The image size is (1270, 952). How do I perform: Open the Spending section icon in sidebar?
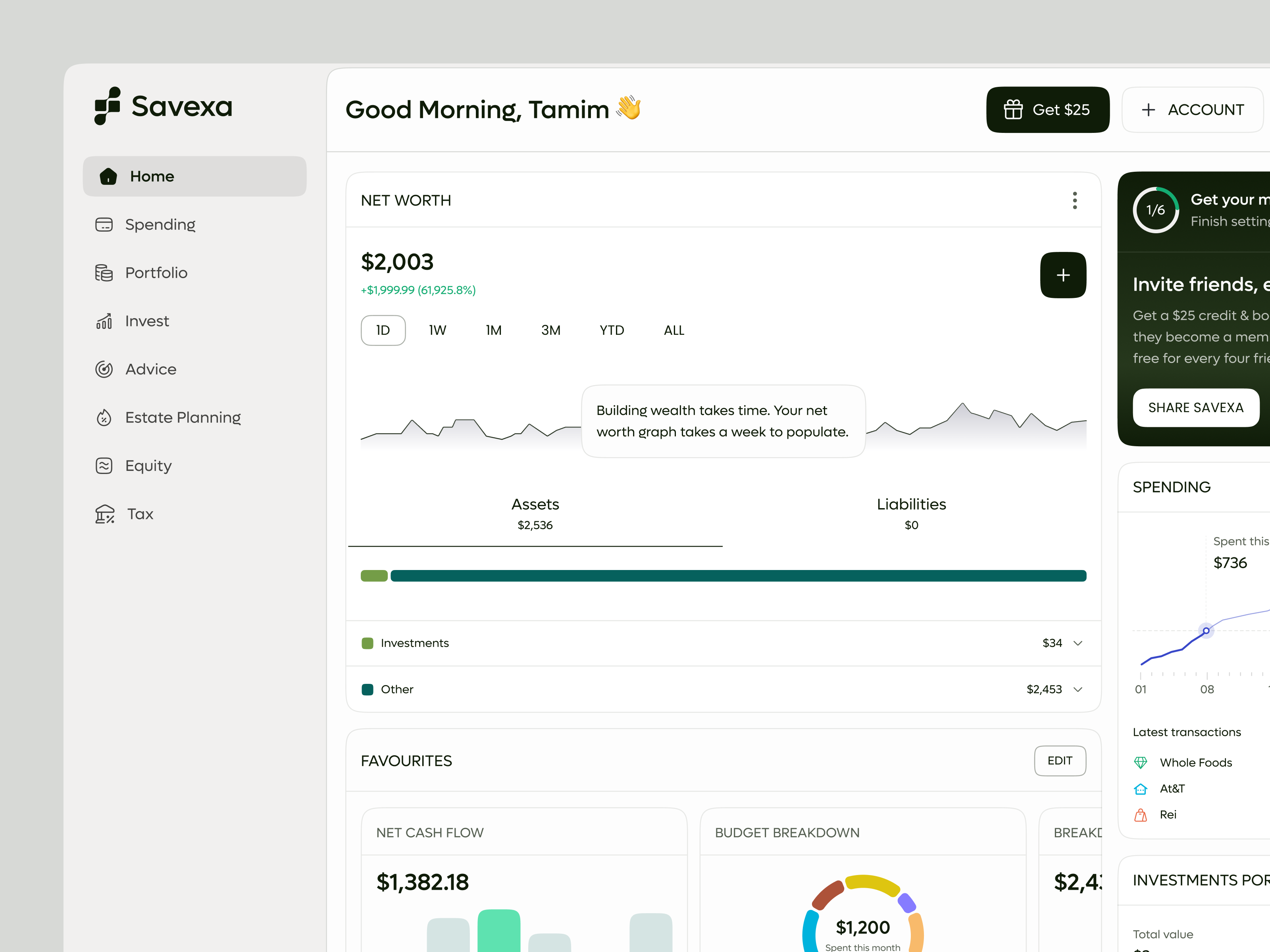(104, 225)
